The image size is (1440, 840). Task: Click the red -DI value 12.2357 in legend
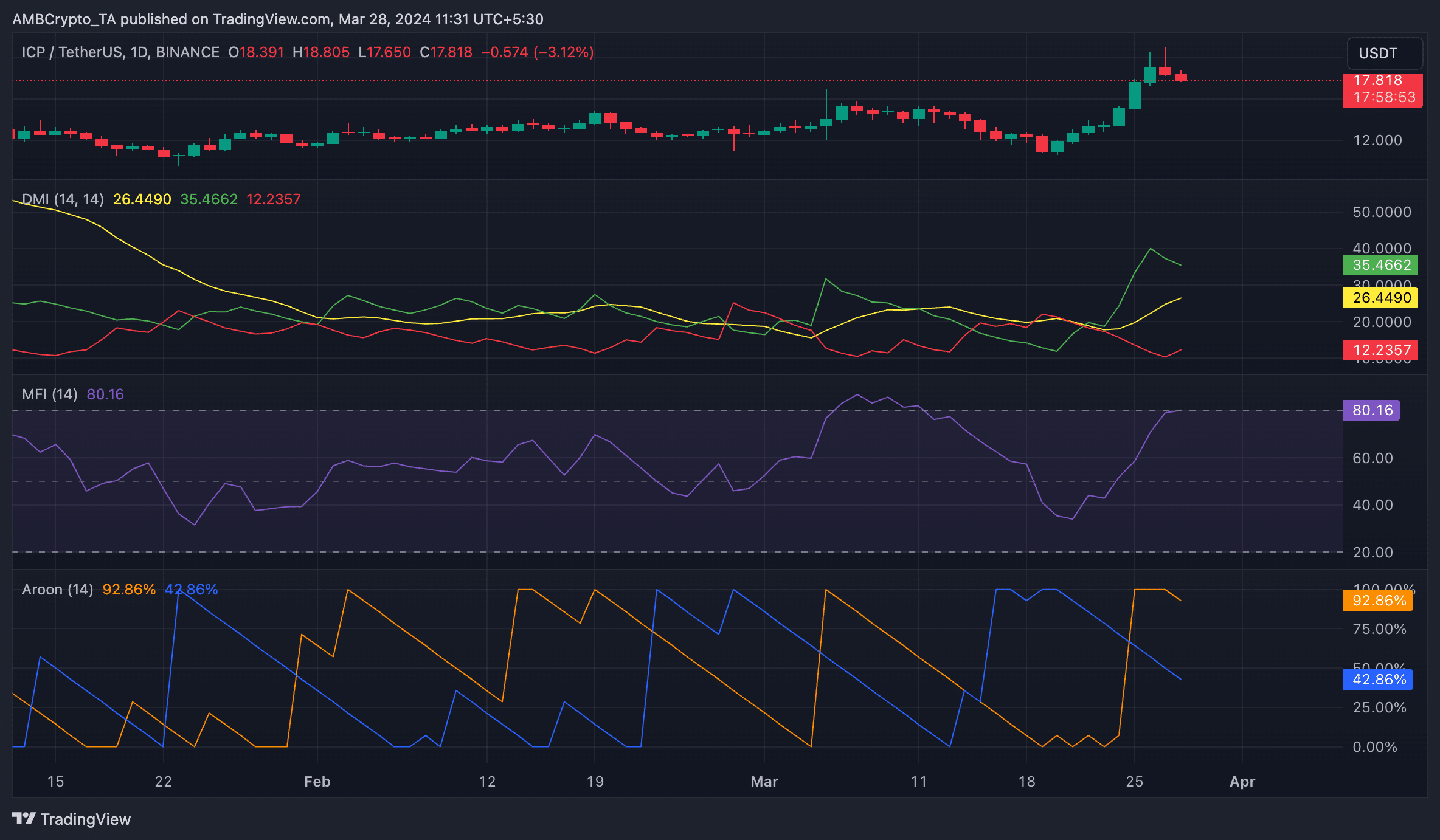(274, 199)
